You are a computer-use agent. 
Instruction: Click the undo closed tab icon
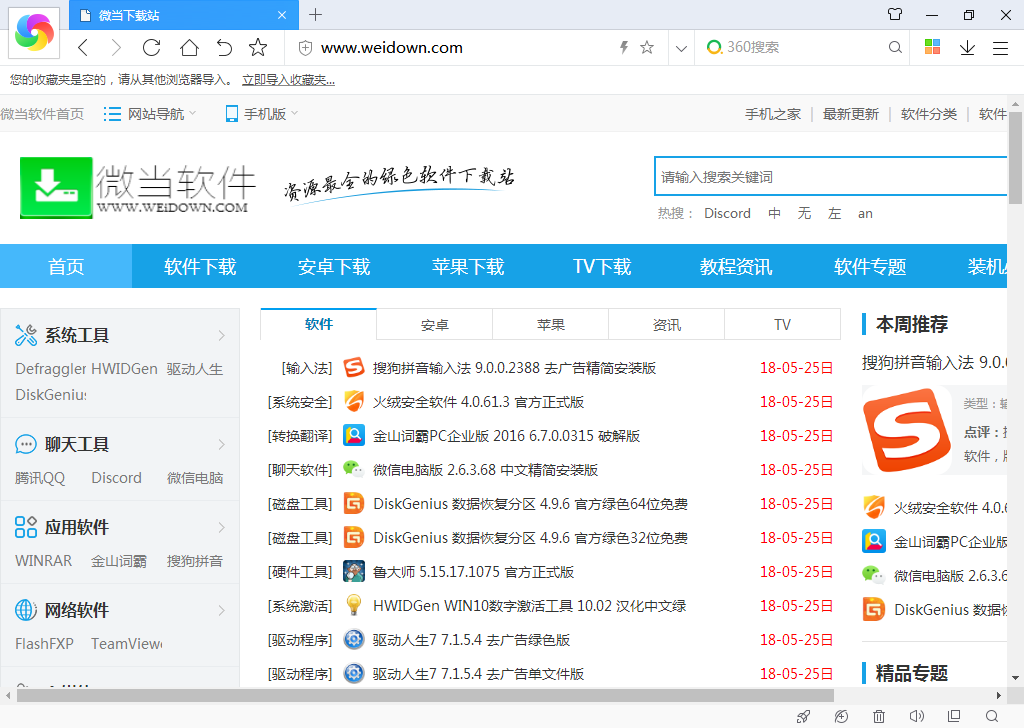(x=224, y=48)
